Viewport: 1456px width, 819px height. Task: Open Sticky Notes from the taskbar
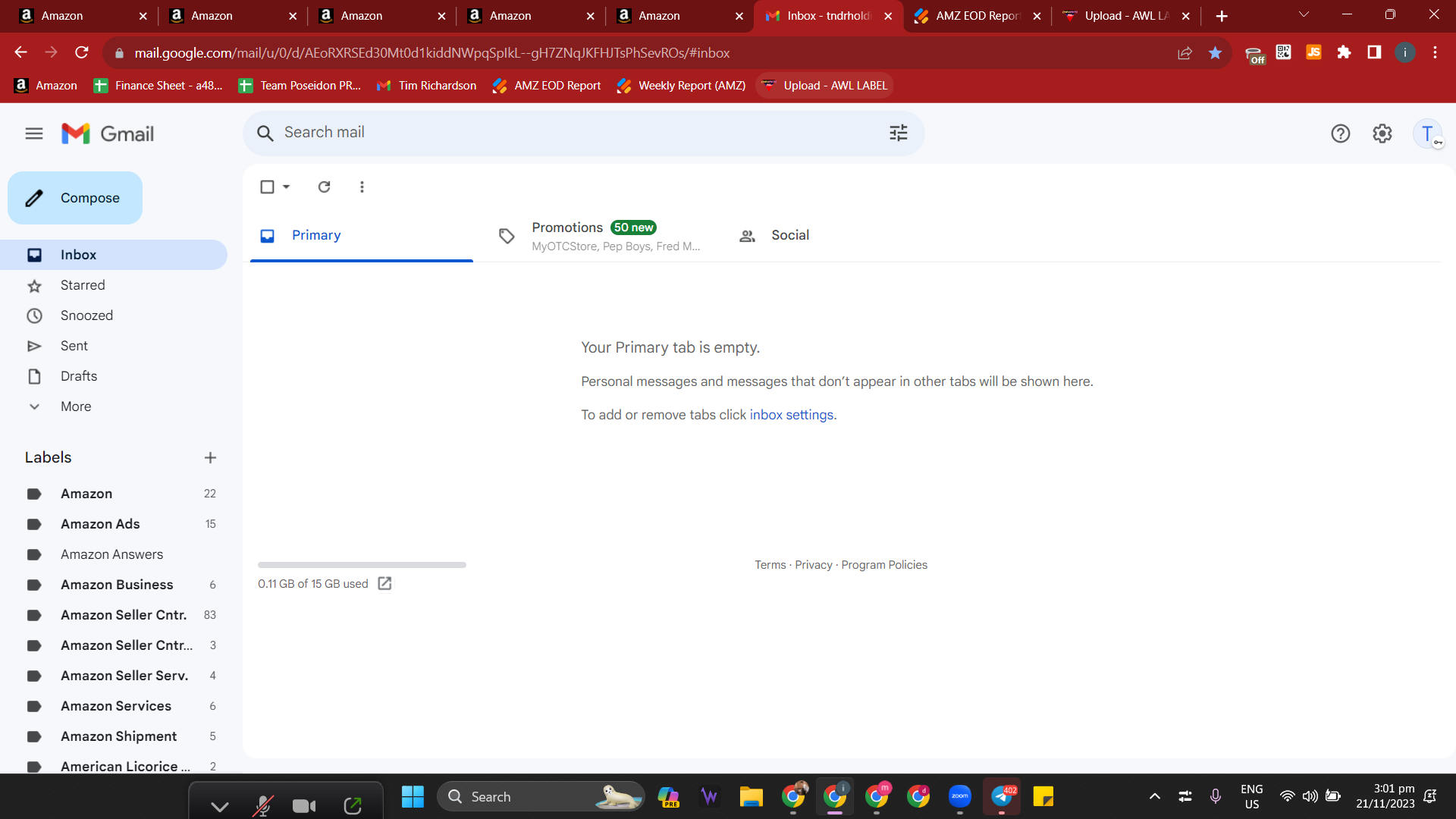1043,797
